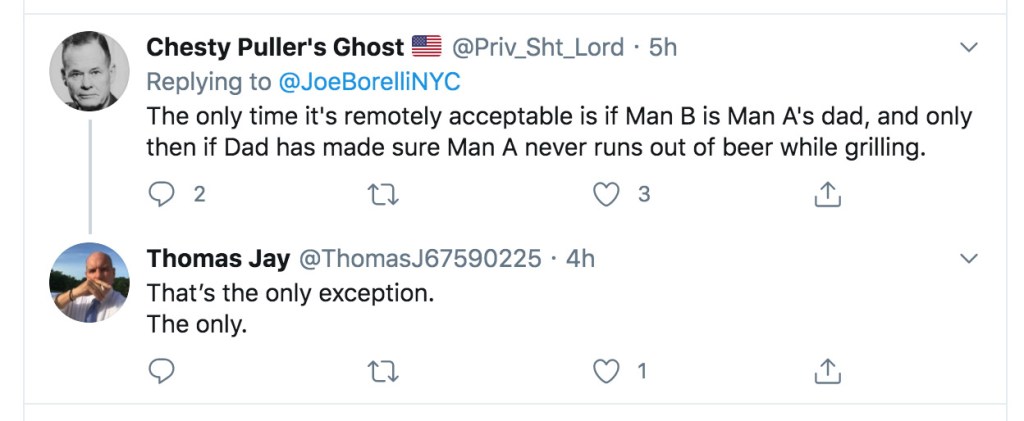Image resolution: width=1024 pixels, height=421 pixels.
Task: Retweet Thomas Jay's tweet
Action: [x=383, y=372]
